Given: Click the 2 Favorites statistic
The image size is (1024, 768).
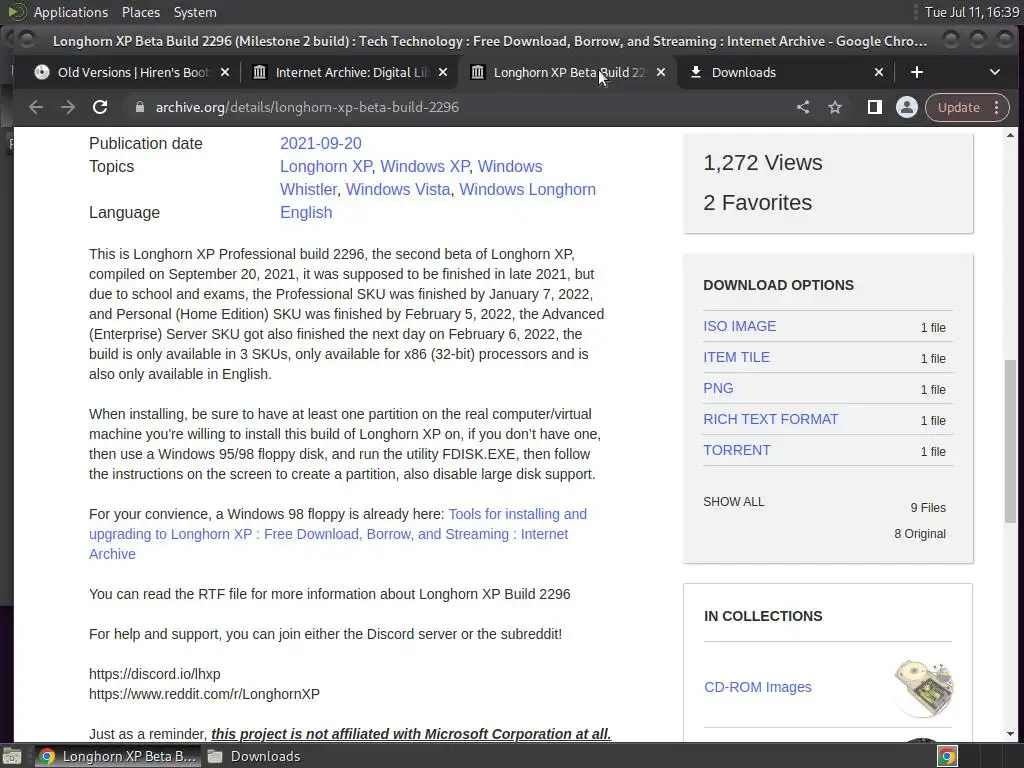Looking at the screenshot, I should [758, 202].
